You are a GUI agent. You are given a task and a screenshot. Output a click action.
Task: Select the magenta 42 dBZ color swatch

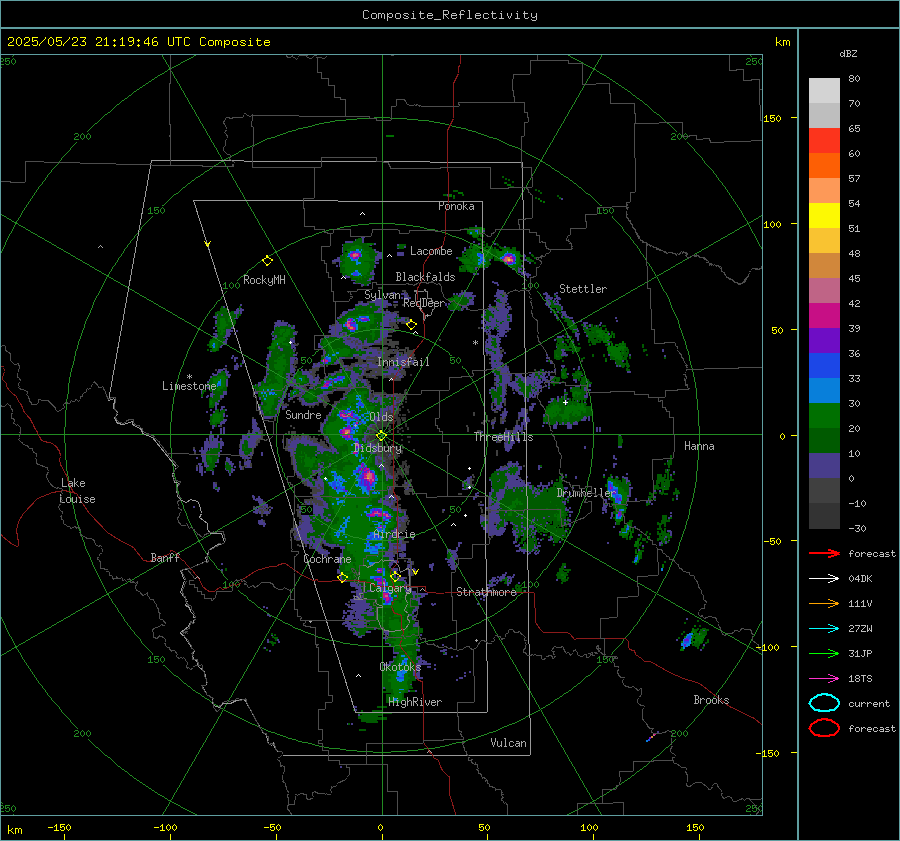coord(824,315)
